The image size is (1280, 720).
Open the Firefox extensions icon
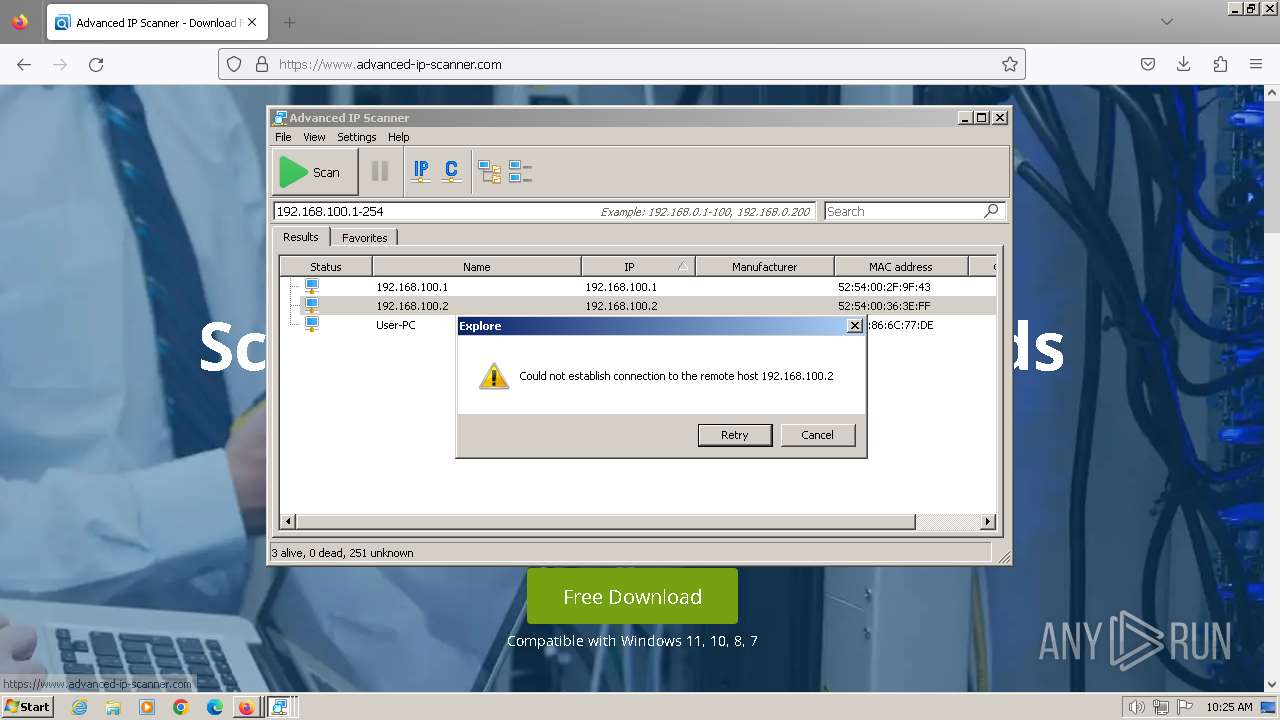coord(1220,64)
